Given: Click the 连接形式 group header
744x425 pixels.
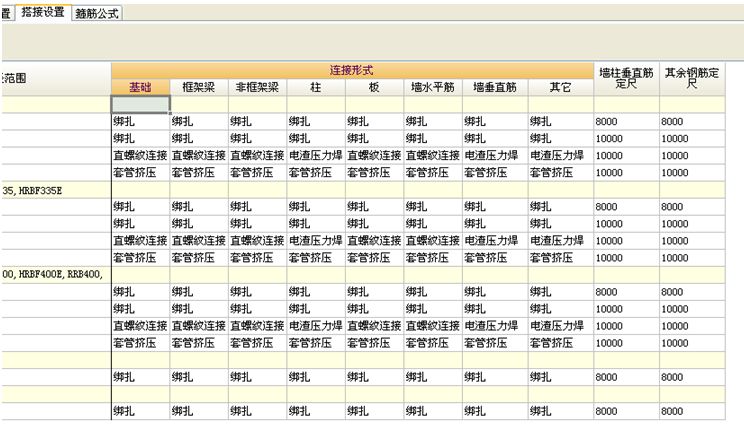Looking at the screenshot, I should coord(352,71).
